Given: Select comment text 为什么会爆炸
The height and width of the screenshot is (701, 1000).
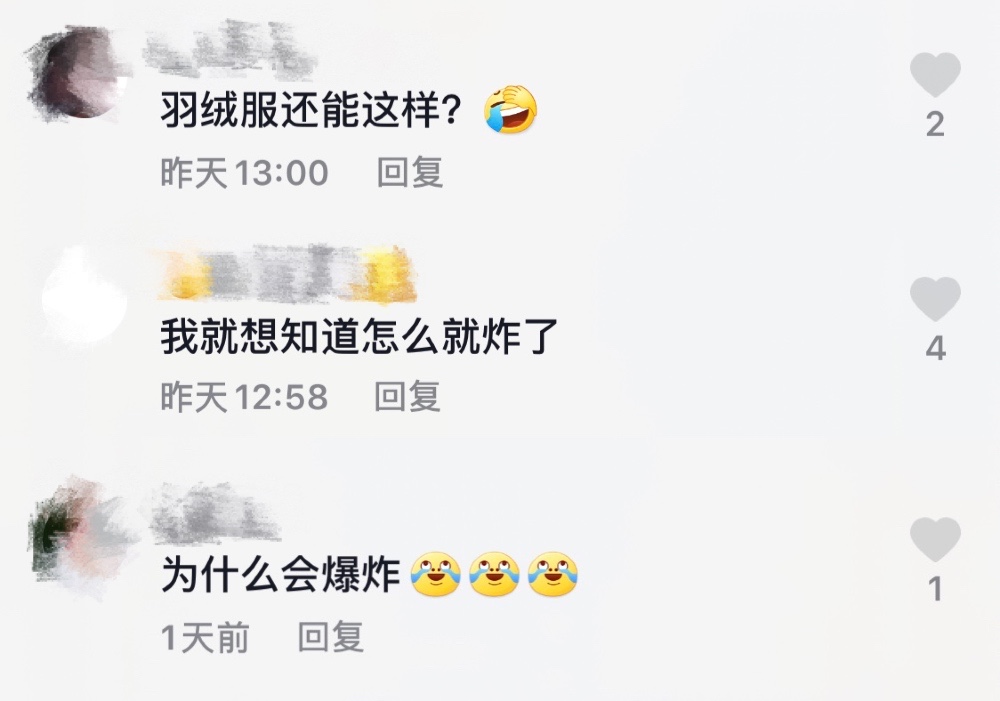Looking at the screenshot, I should (x=281, y=575).
